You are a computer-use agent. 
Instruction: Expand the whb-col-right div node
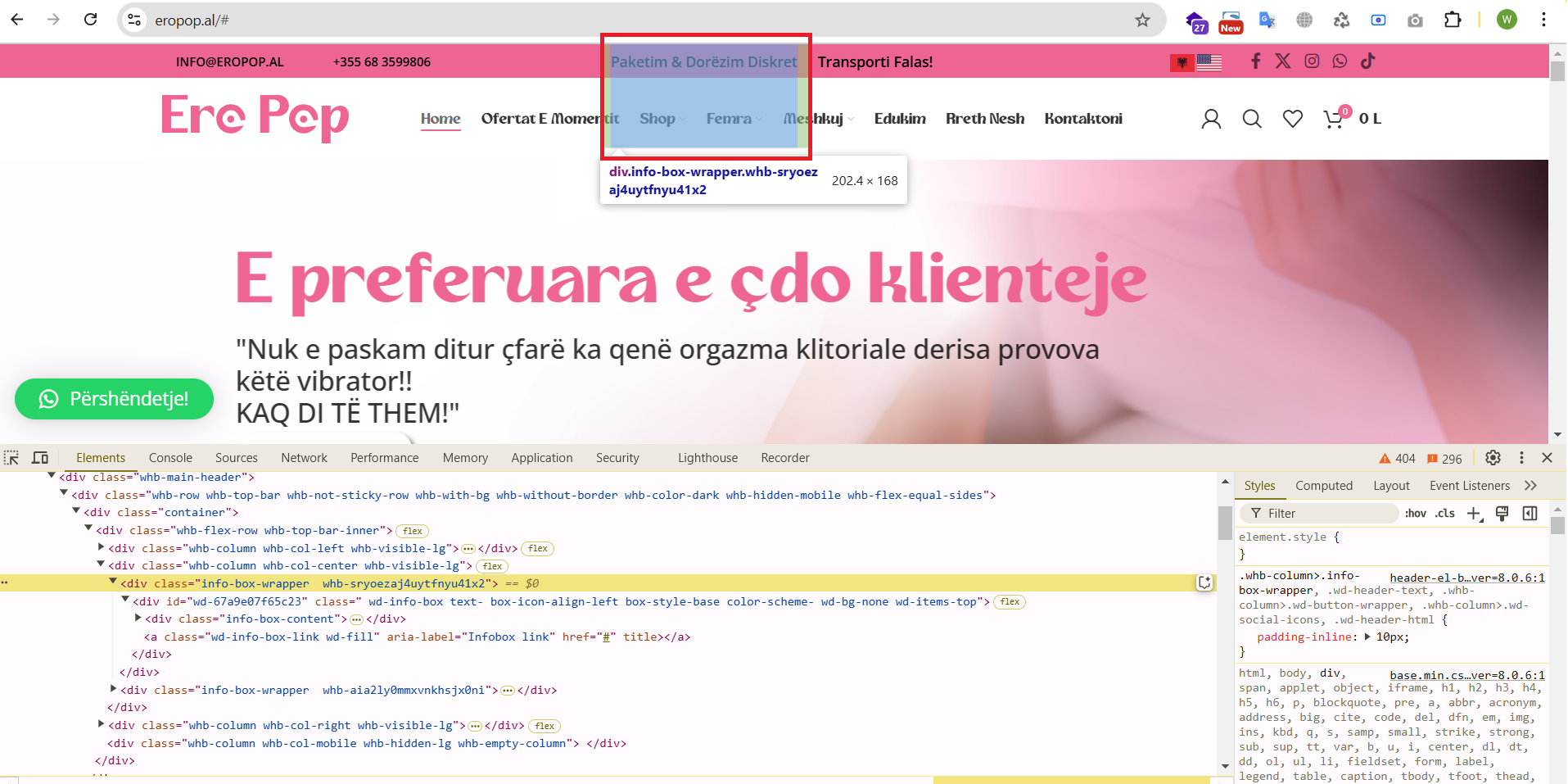pos(101,724)
